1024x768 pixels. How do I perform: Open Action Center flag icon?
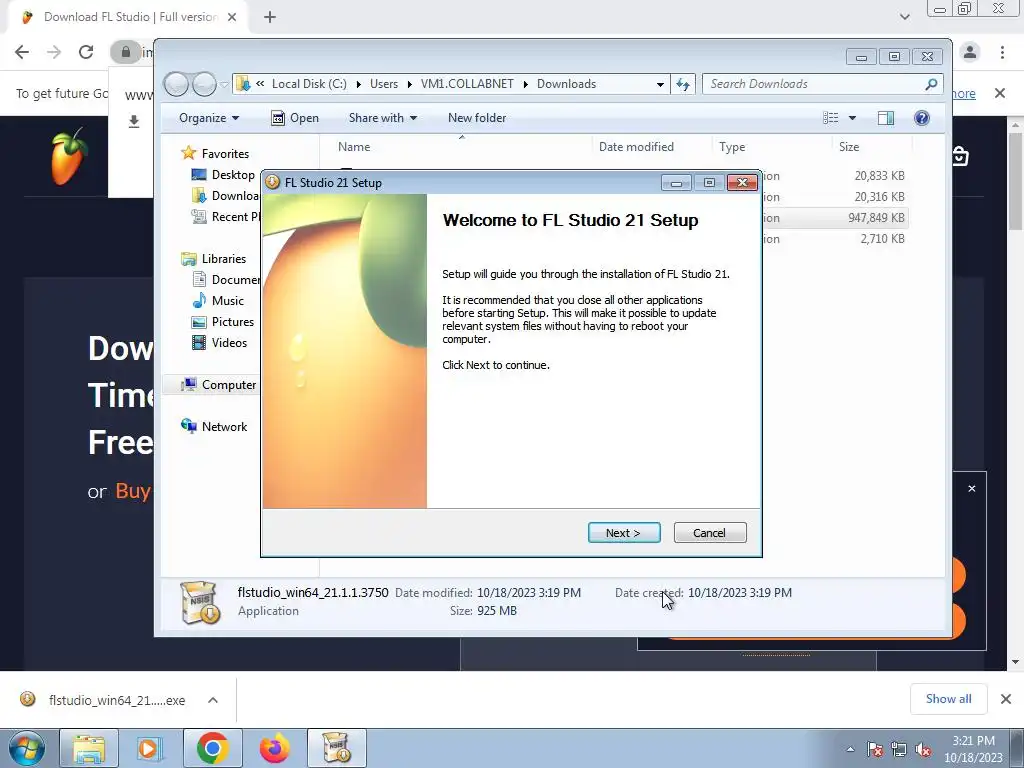click(x=874, y=749)
